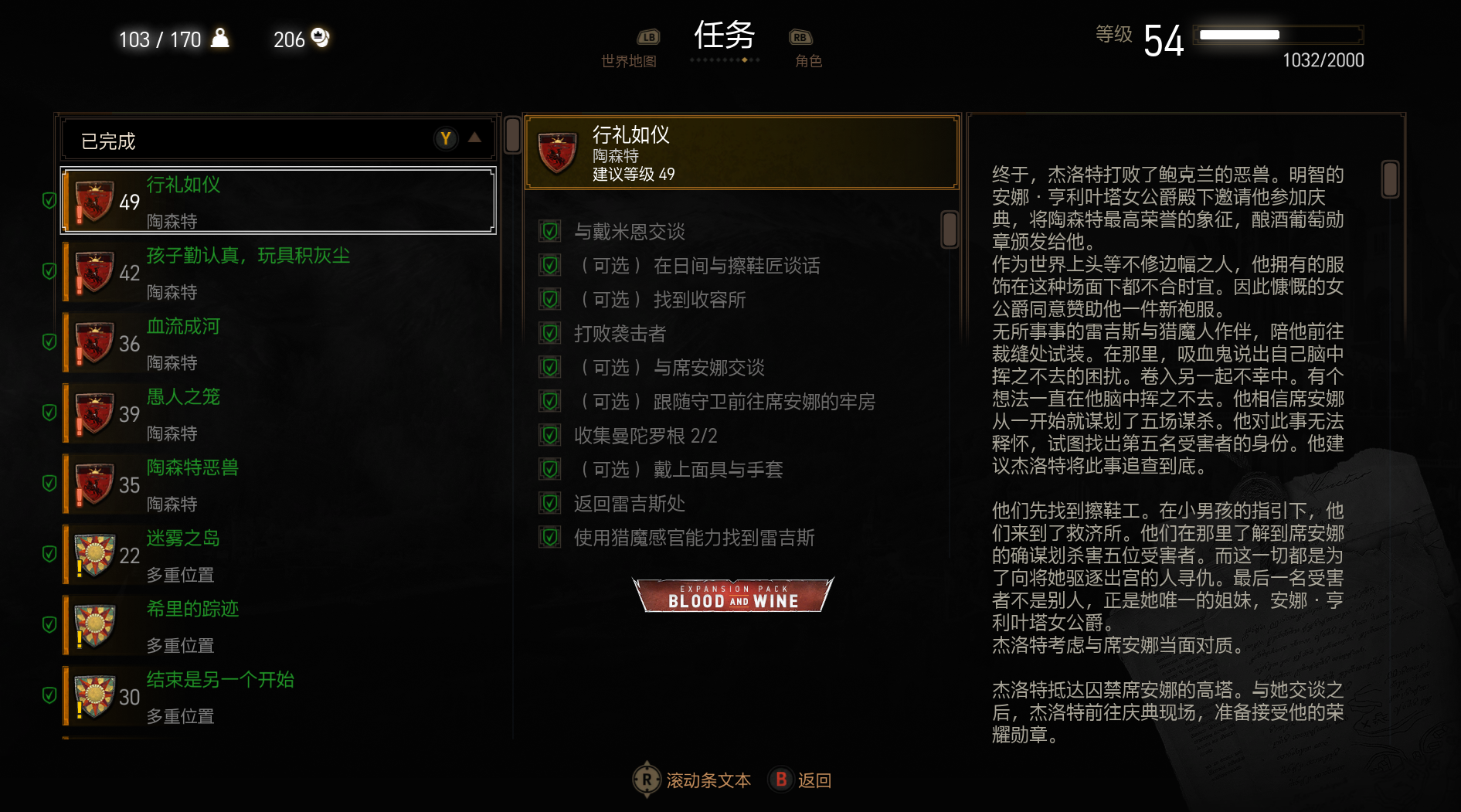
Task: Click the checkbox beside 与戴米恩交谈
Action: pyautogui.click(x=550, y=231)
